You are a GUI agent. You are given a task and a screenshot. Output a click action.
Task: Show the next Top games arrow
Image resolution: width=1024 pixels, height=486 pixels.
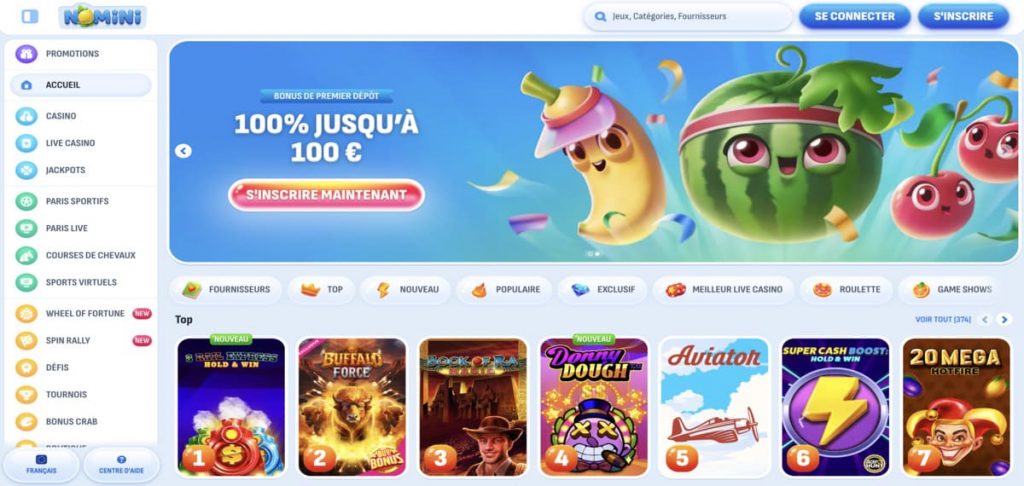click(1004, 319)
